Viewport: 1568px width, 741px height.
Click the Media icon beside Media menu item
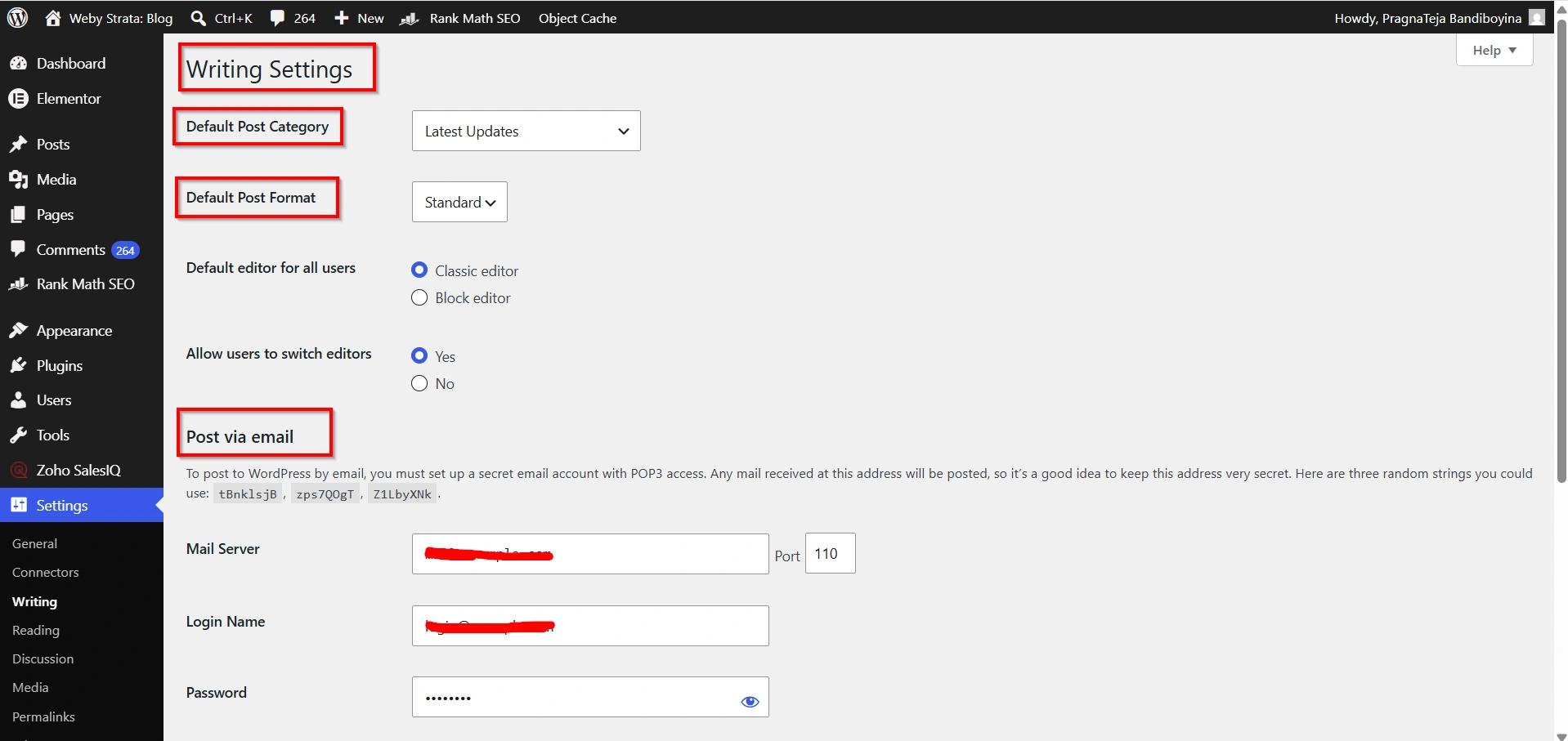18,180
